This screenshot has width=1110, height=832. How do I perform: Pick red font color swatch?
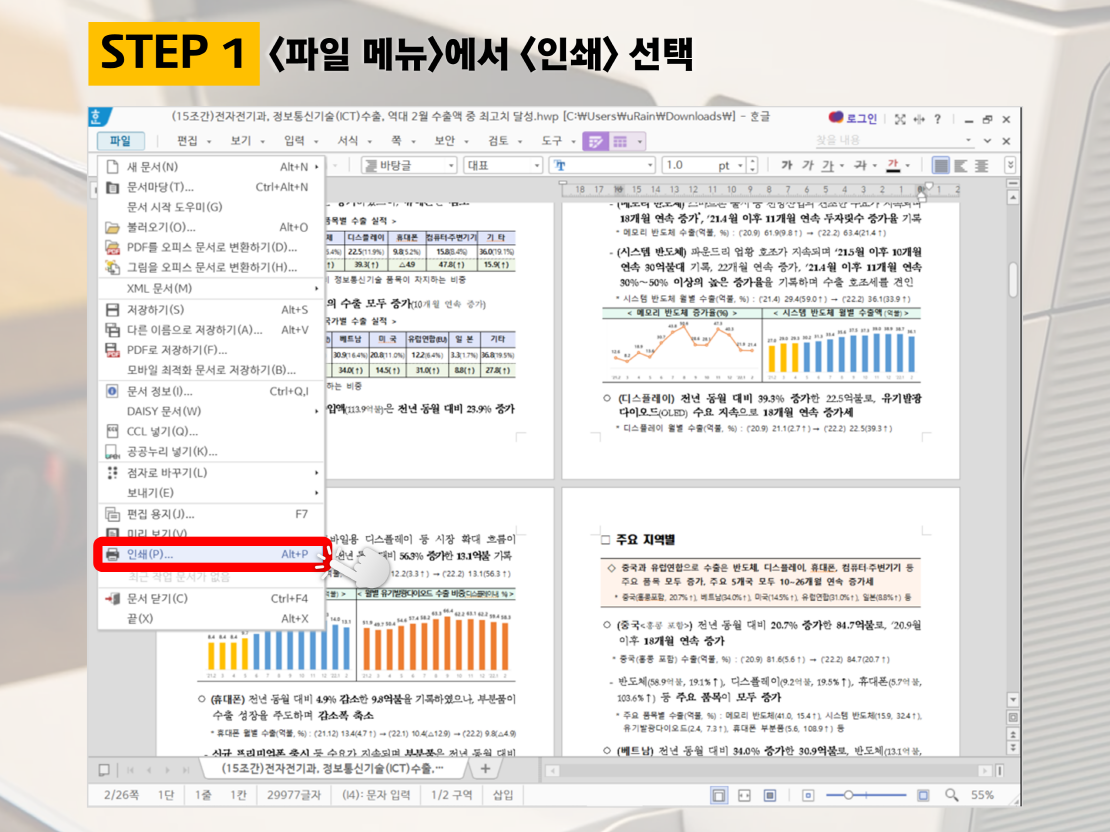tap(893, 165)
